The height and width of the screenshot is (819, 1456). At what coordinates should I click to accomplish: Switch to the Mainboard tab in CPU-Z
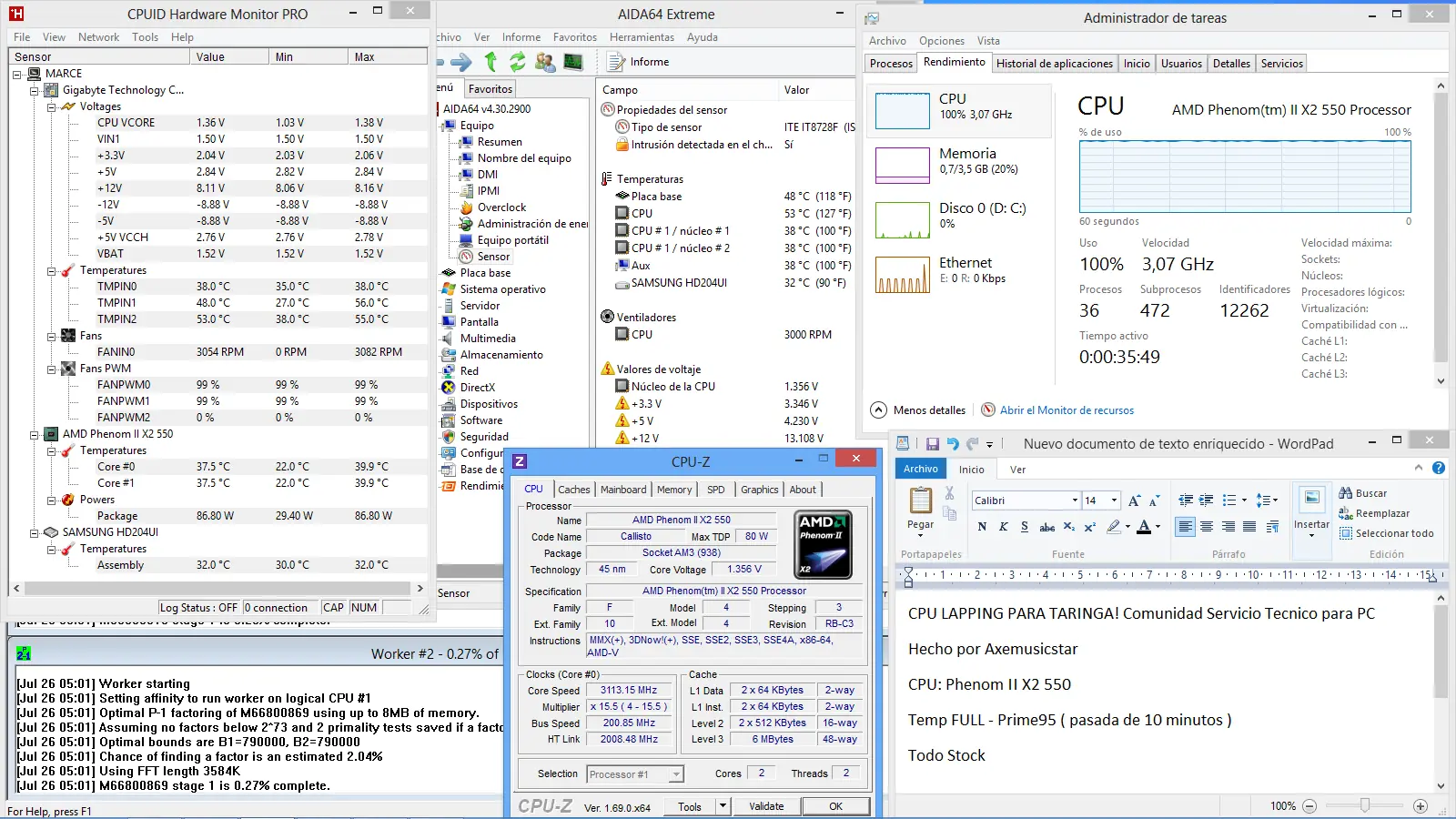(x=623, y=490)
